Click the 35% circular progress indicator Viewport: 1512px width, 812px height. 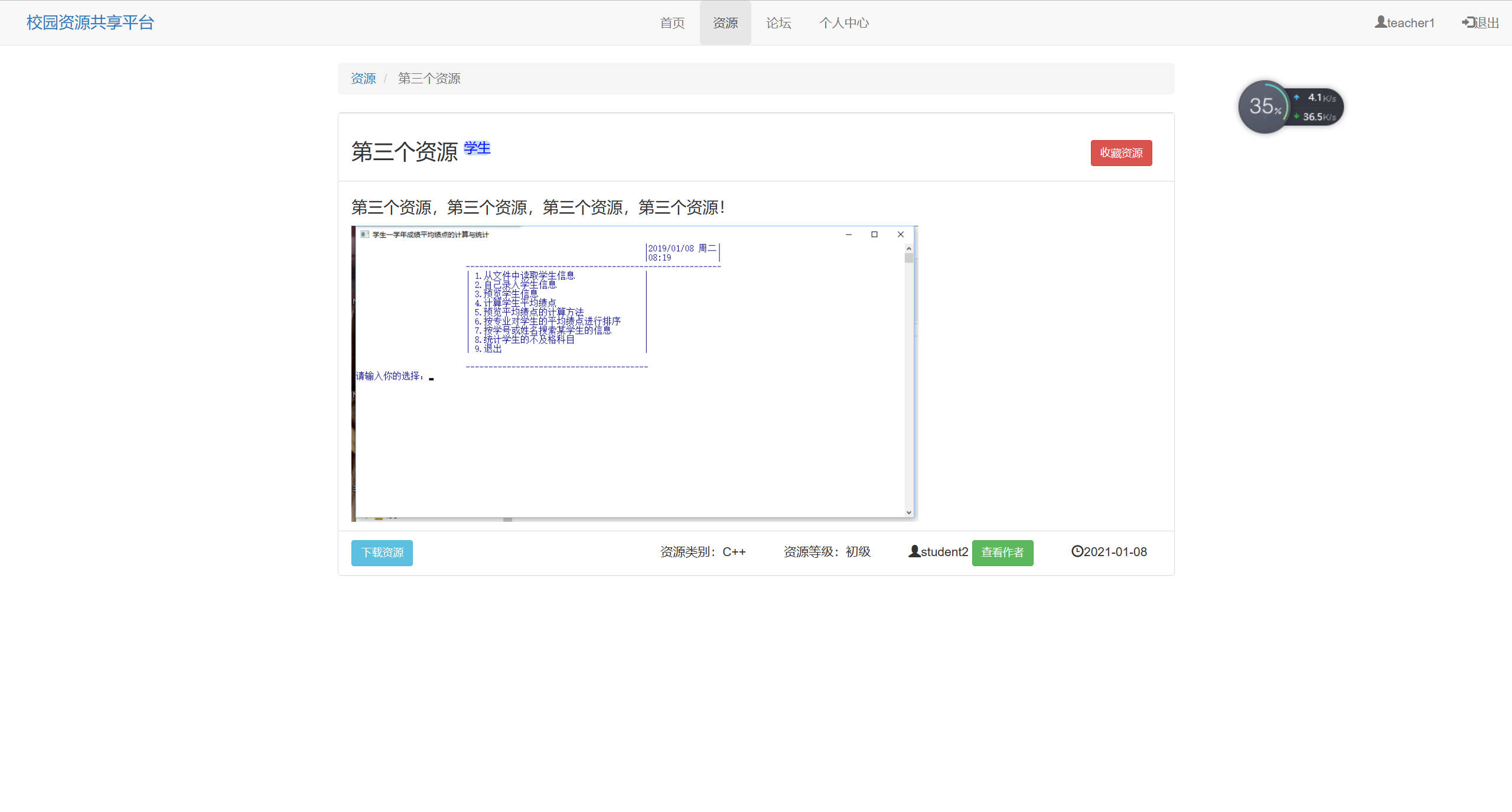click(1265, 106)
